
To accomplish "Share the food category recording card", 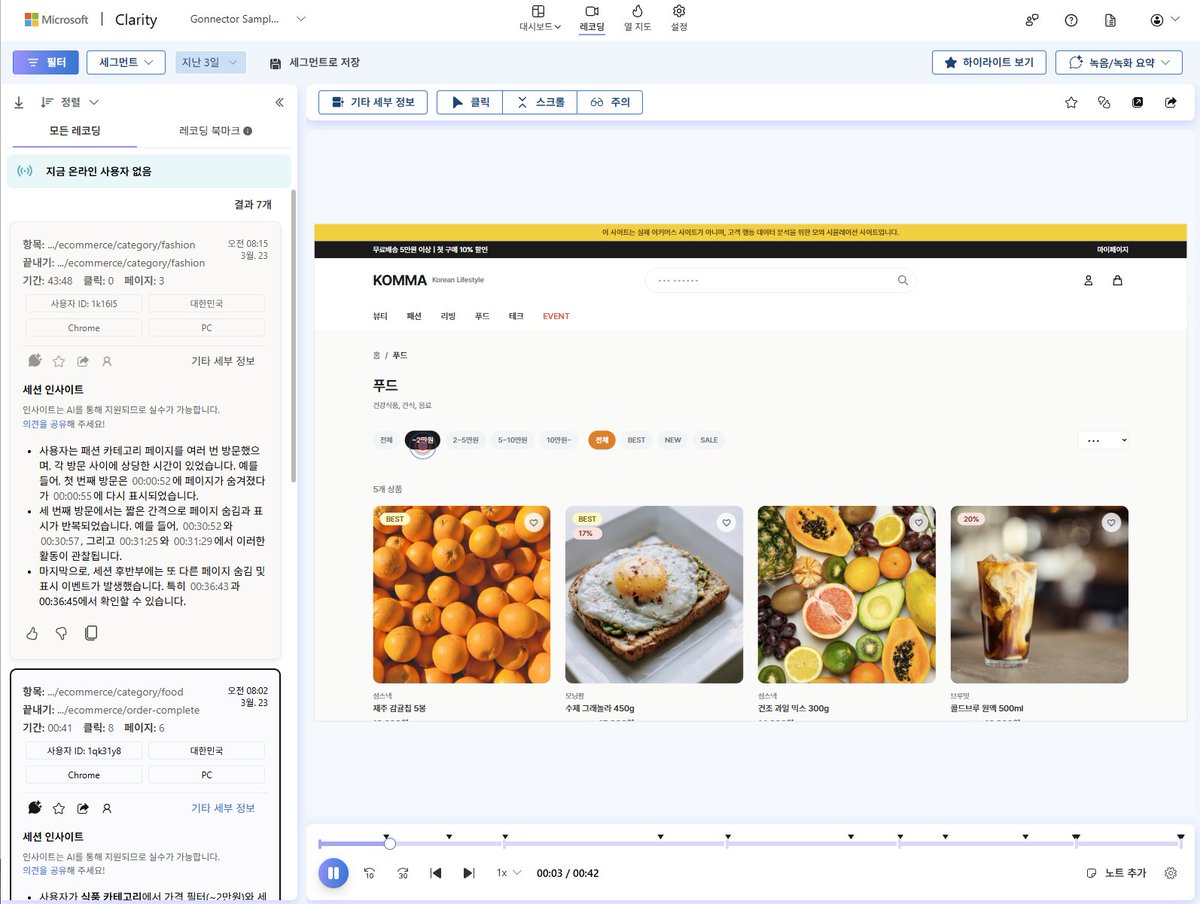I will pos(83,808).
